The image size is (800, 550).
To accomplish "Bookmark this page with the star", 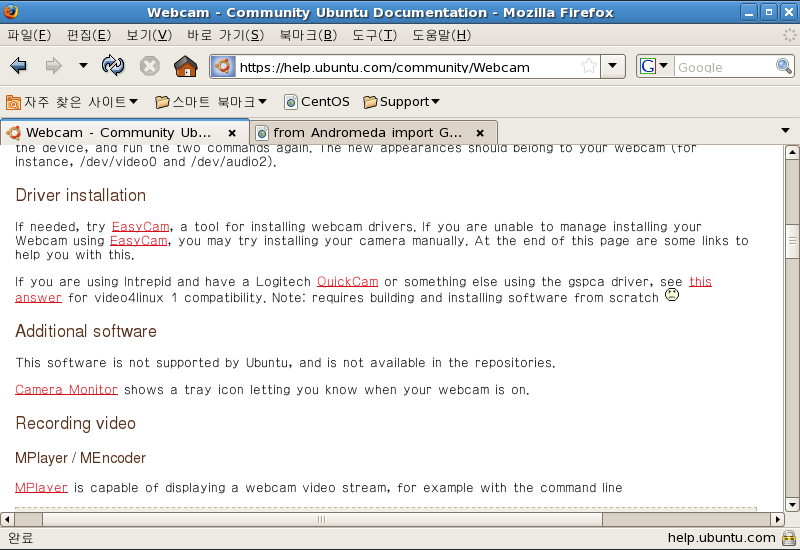I will point(588,66).
